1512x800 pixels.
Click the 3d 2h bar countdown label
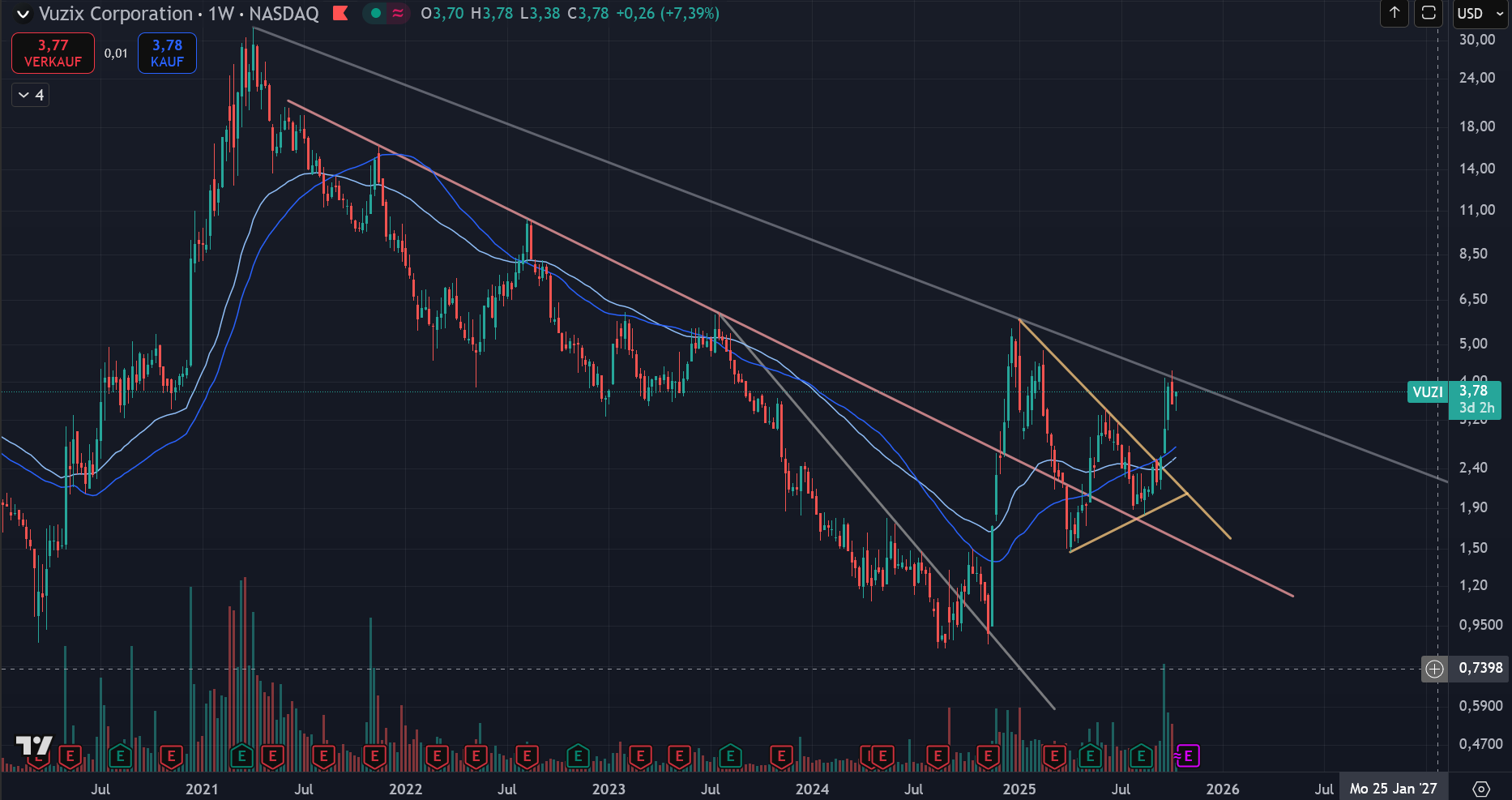[1477, 408]
